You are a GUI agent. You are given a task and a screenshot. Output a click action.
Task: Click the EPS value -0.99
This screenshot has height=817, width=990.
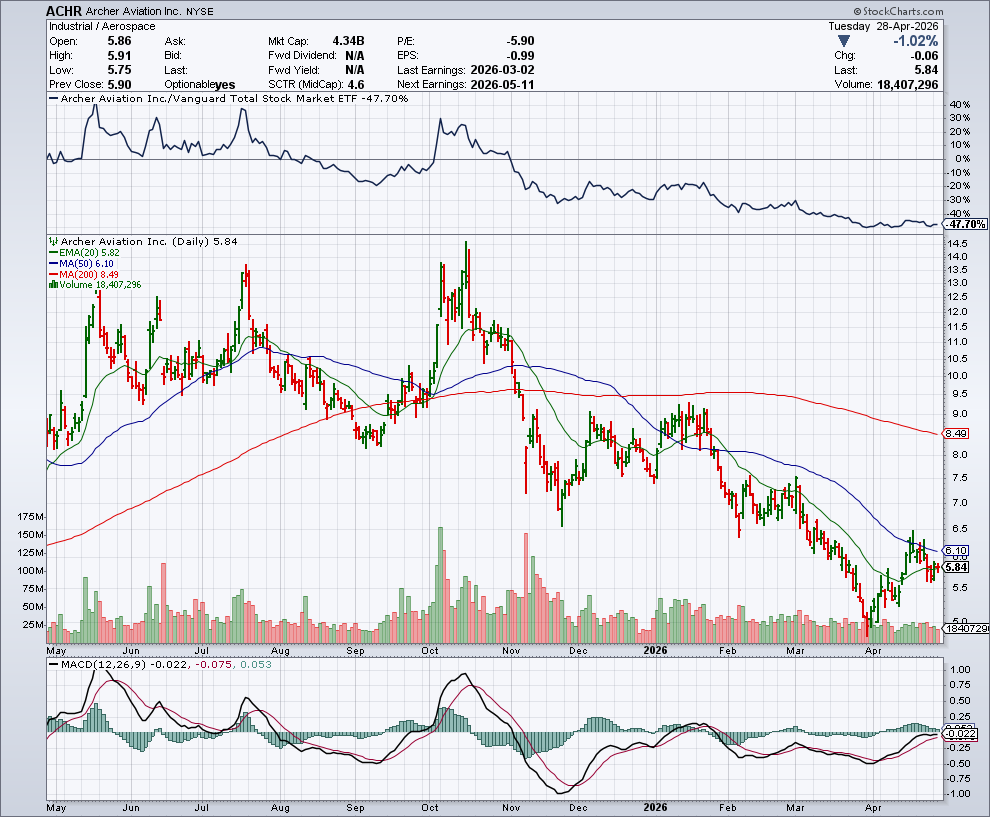[520, 56]
